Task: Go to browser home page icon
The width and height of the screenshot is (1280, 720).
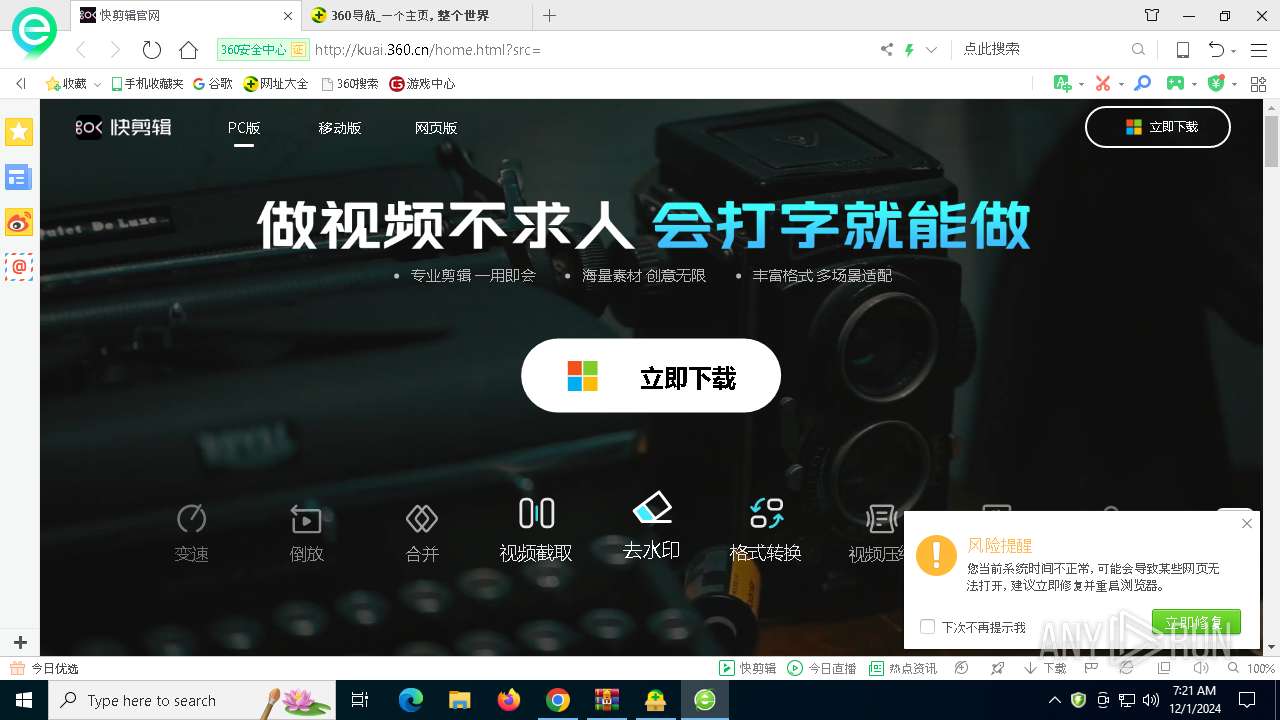Action: click(188, 49)
